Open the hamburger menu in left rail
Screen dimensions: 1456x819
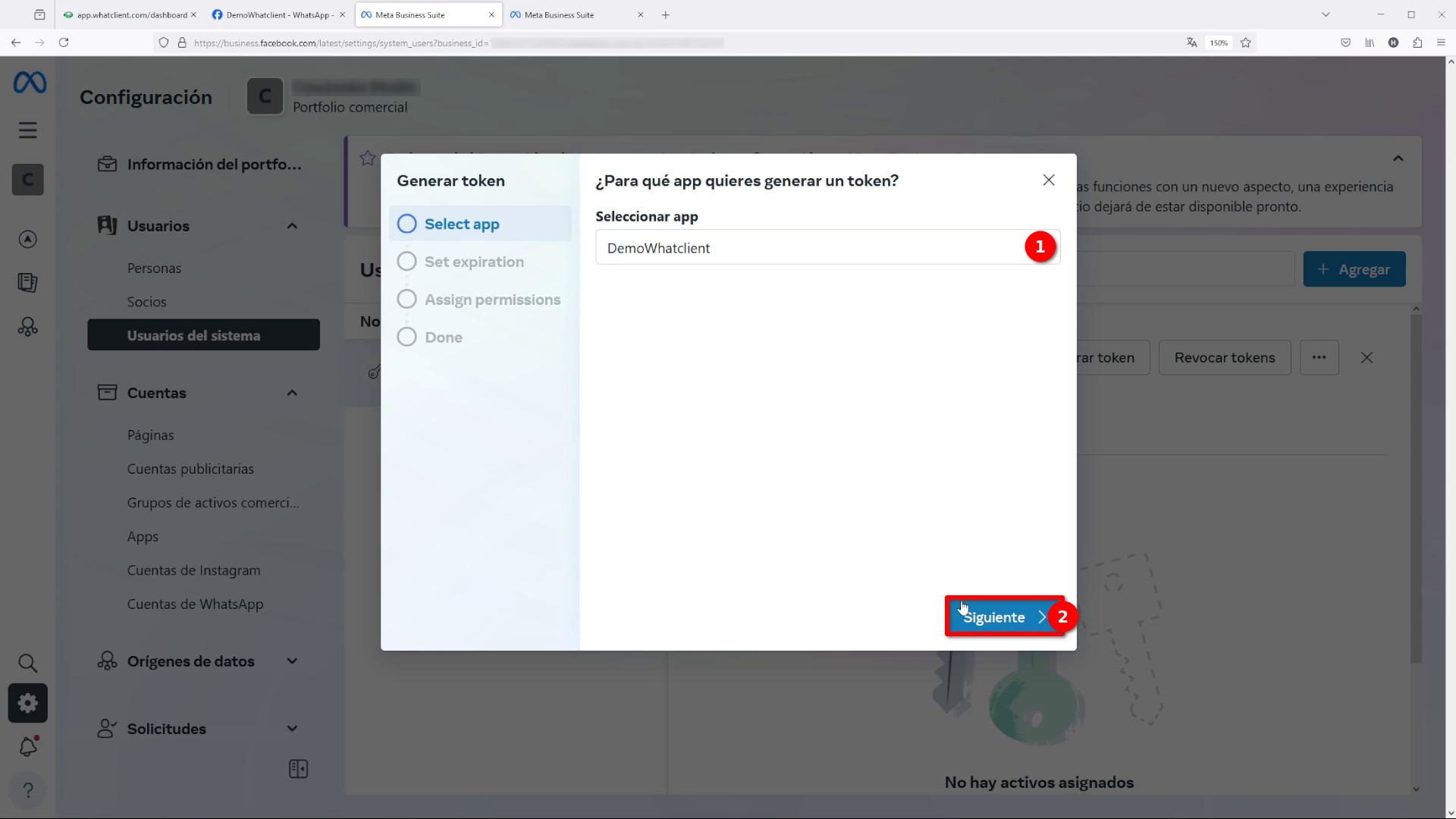[28, 130]
